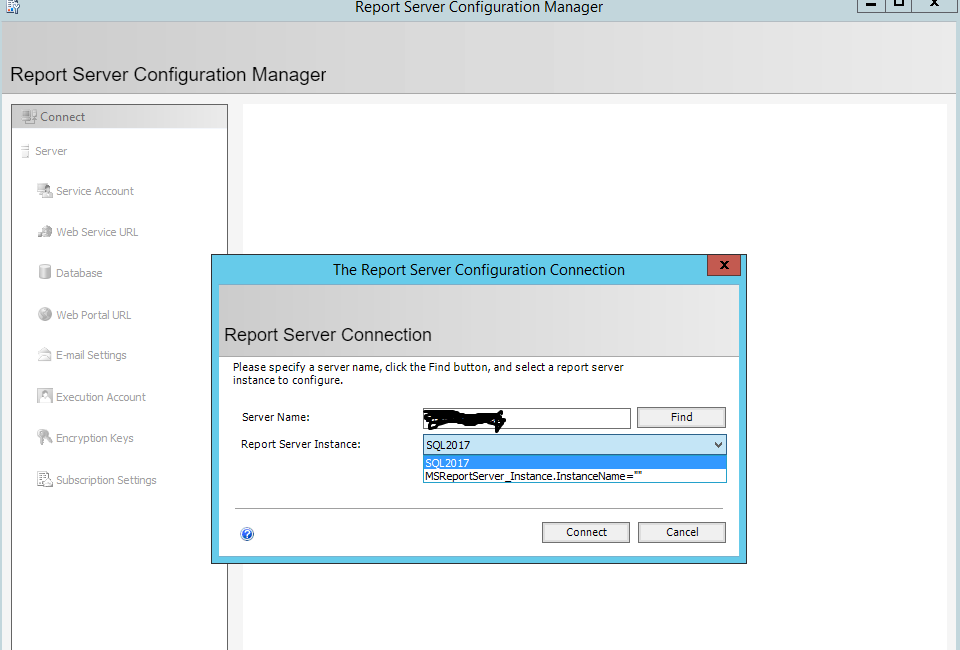This screenshot has height=650, width=960.
Task: Open the Execution Account page
Action: [101, 397]
